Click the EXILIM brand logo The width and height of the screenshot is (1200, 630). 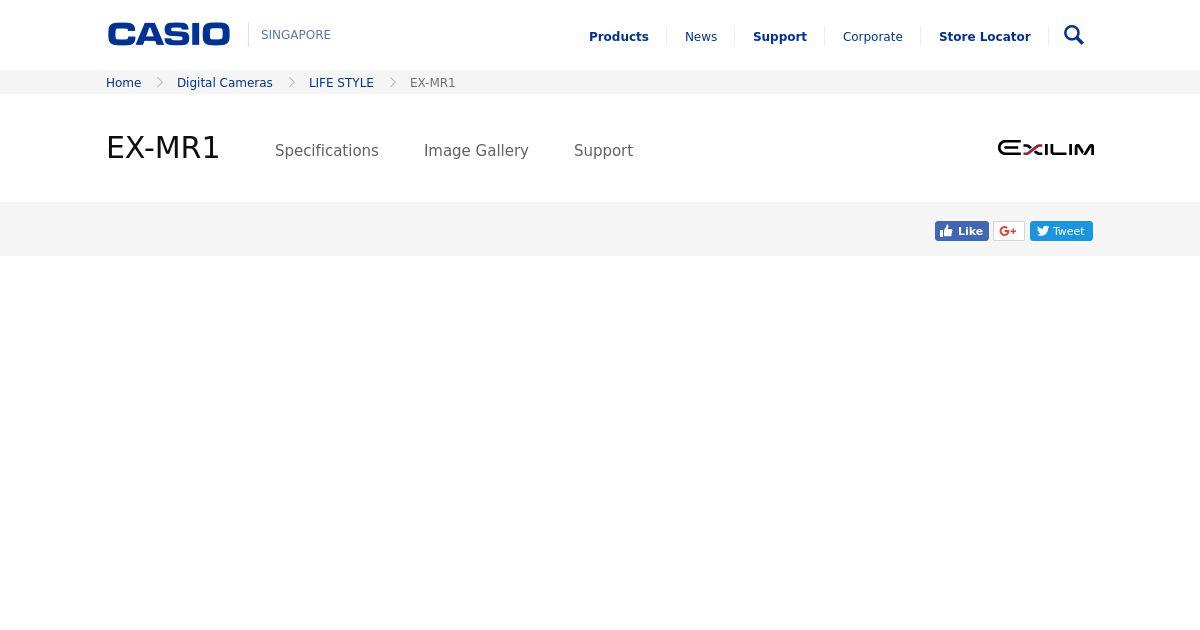coord(1046,148)
